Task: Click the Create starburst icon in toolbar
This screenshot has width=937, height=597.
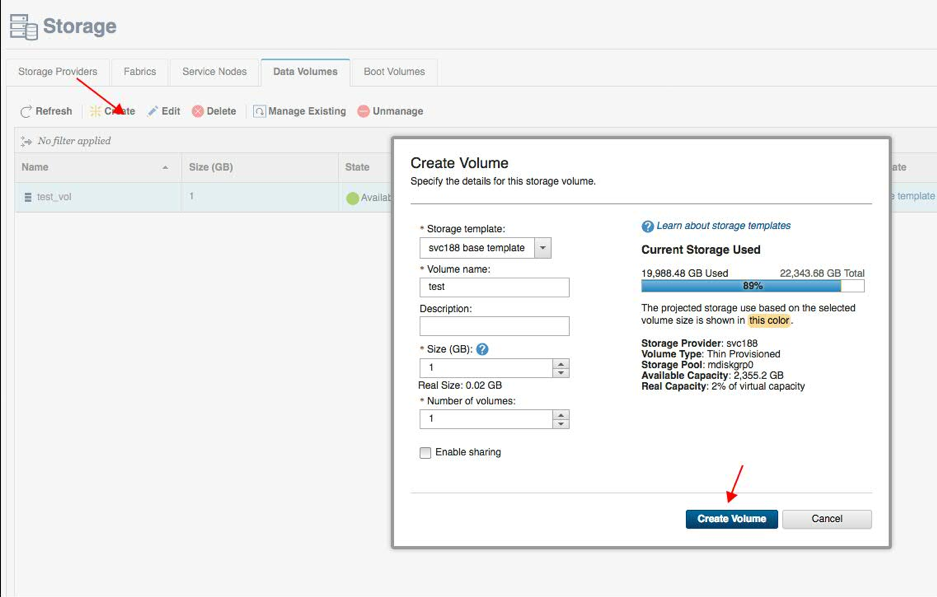Action: 95,111
